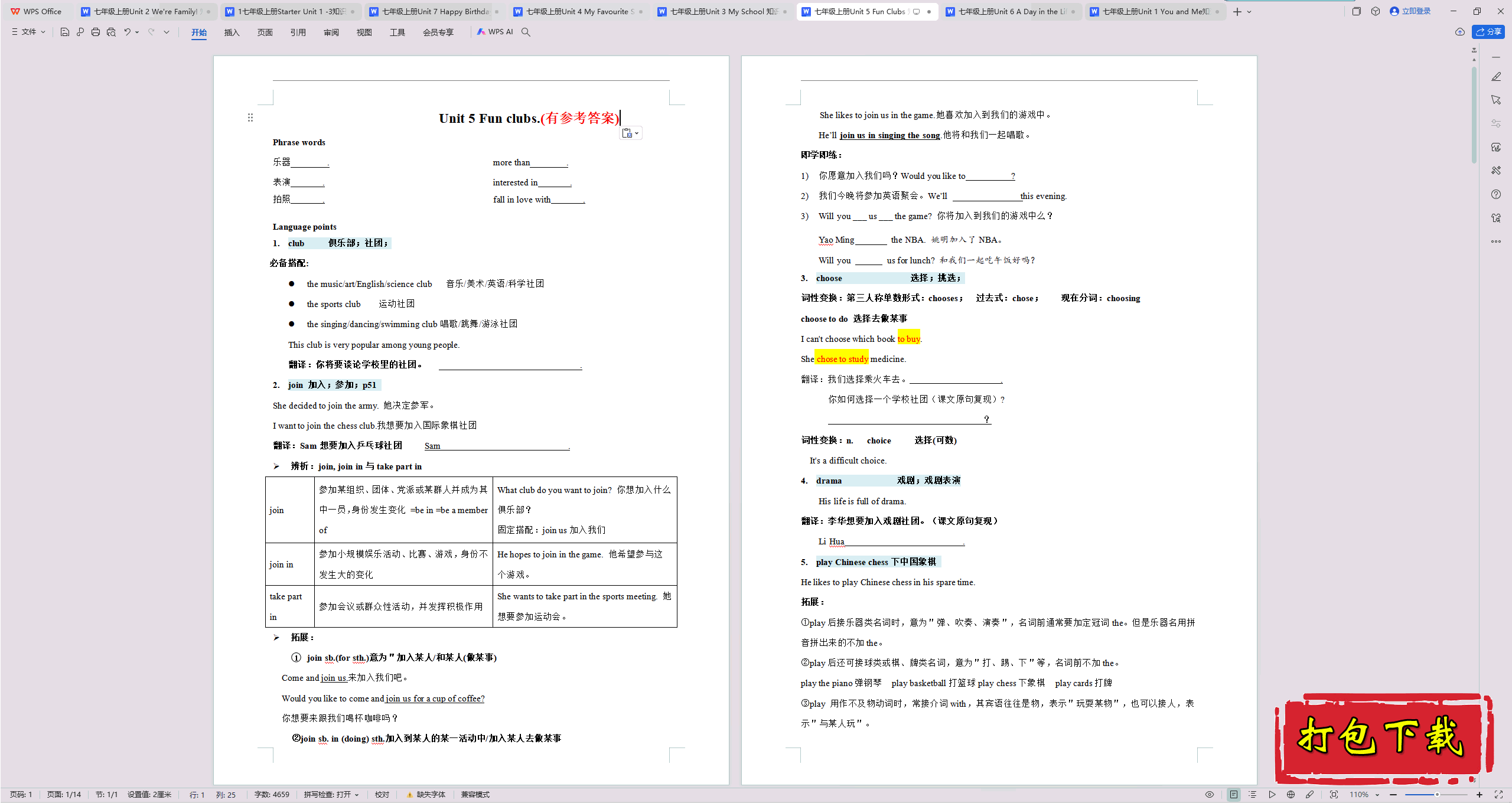Switch to web layout globe icon
The width and height of the screenshot is (1512, 803).
(1291, 795)
